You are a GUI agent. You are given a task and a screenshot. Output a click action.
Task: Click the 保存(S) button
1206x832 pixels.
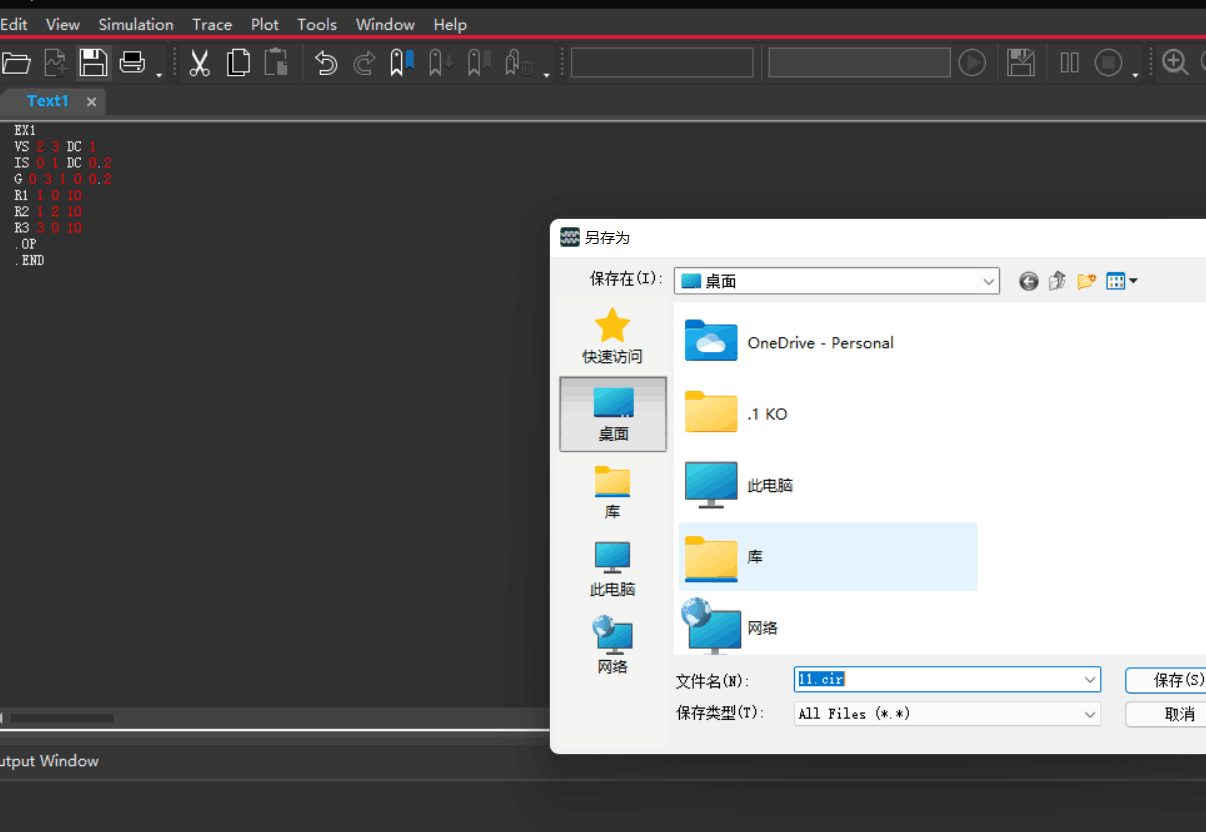point(1166,680)
